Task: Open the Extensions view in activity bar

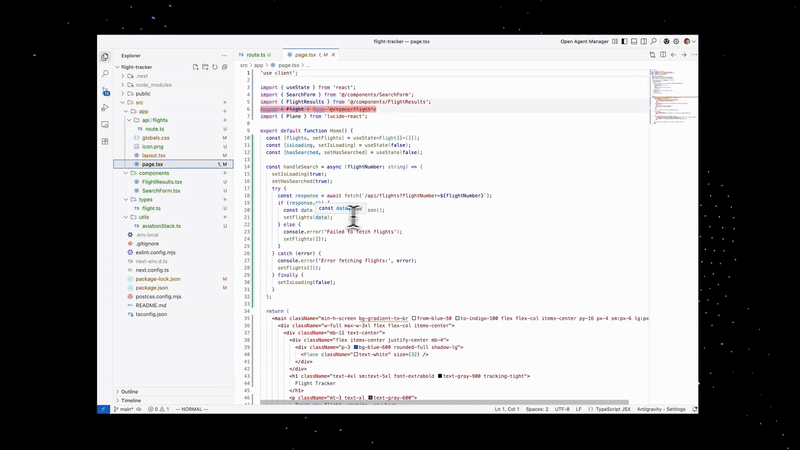Action: tap(105, 141)
